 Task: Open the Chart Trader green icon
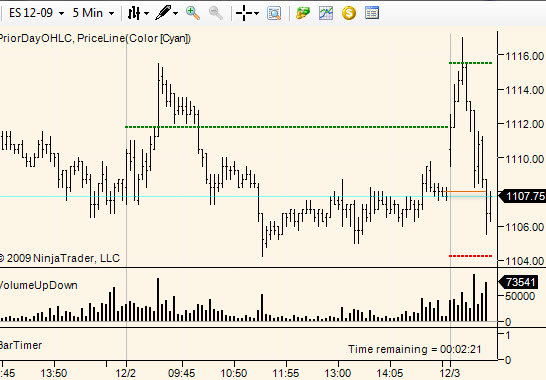[303, 13]
